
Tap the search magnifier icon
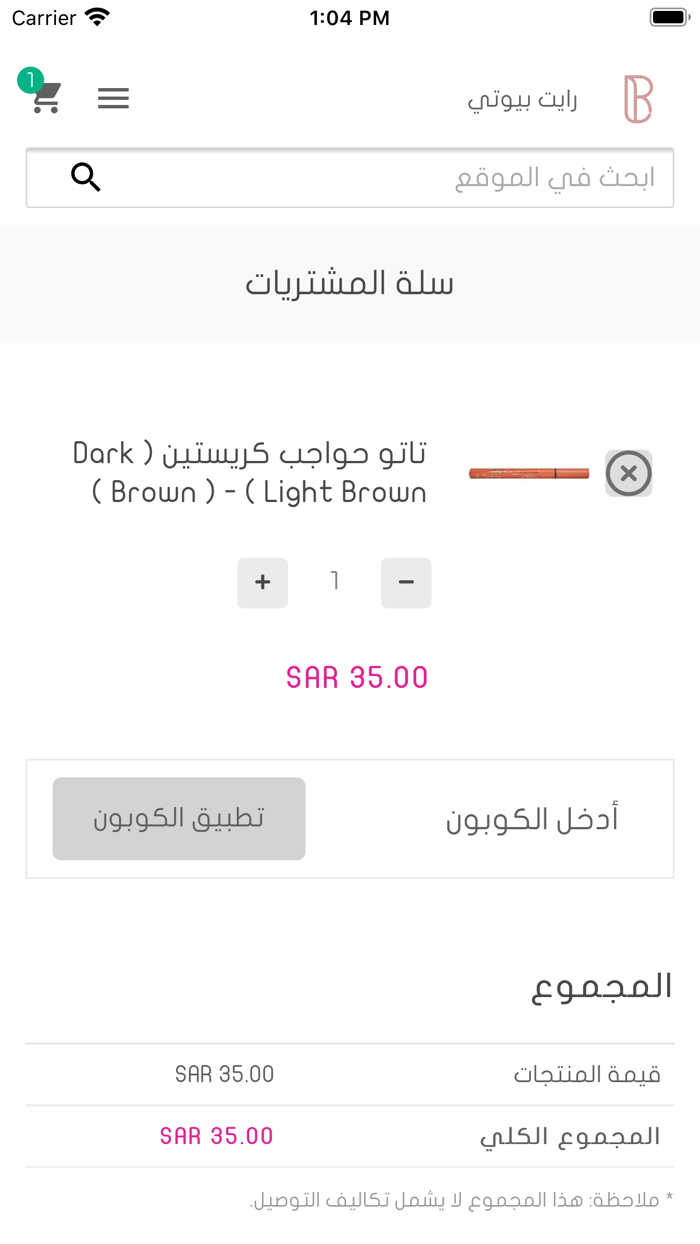point(85,176)
